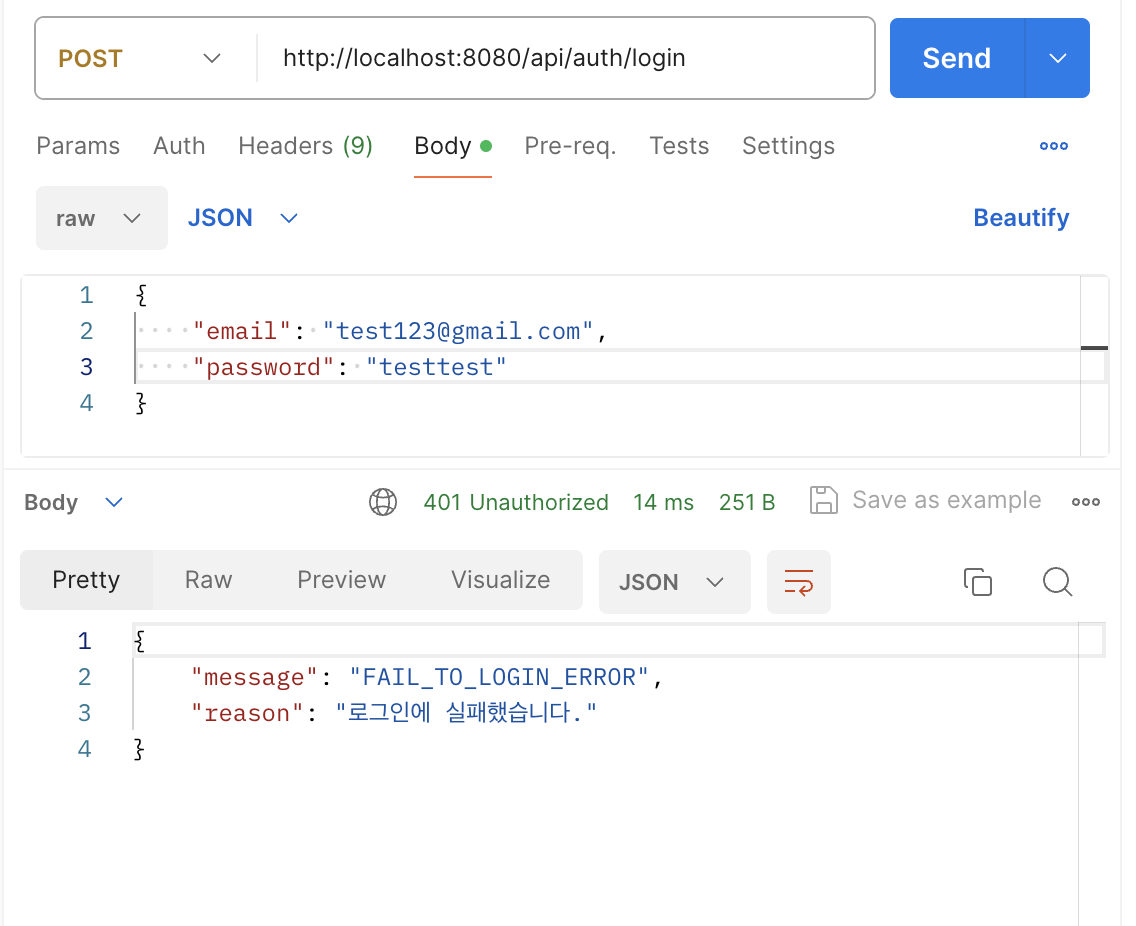Screen dimensions: 1136x926
Task: Expand the response Body chevron dropdown
Action: (x=114, y=502)
